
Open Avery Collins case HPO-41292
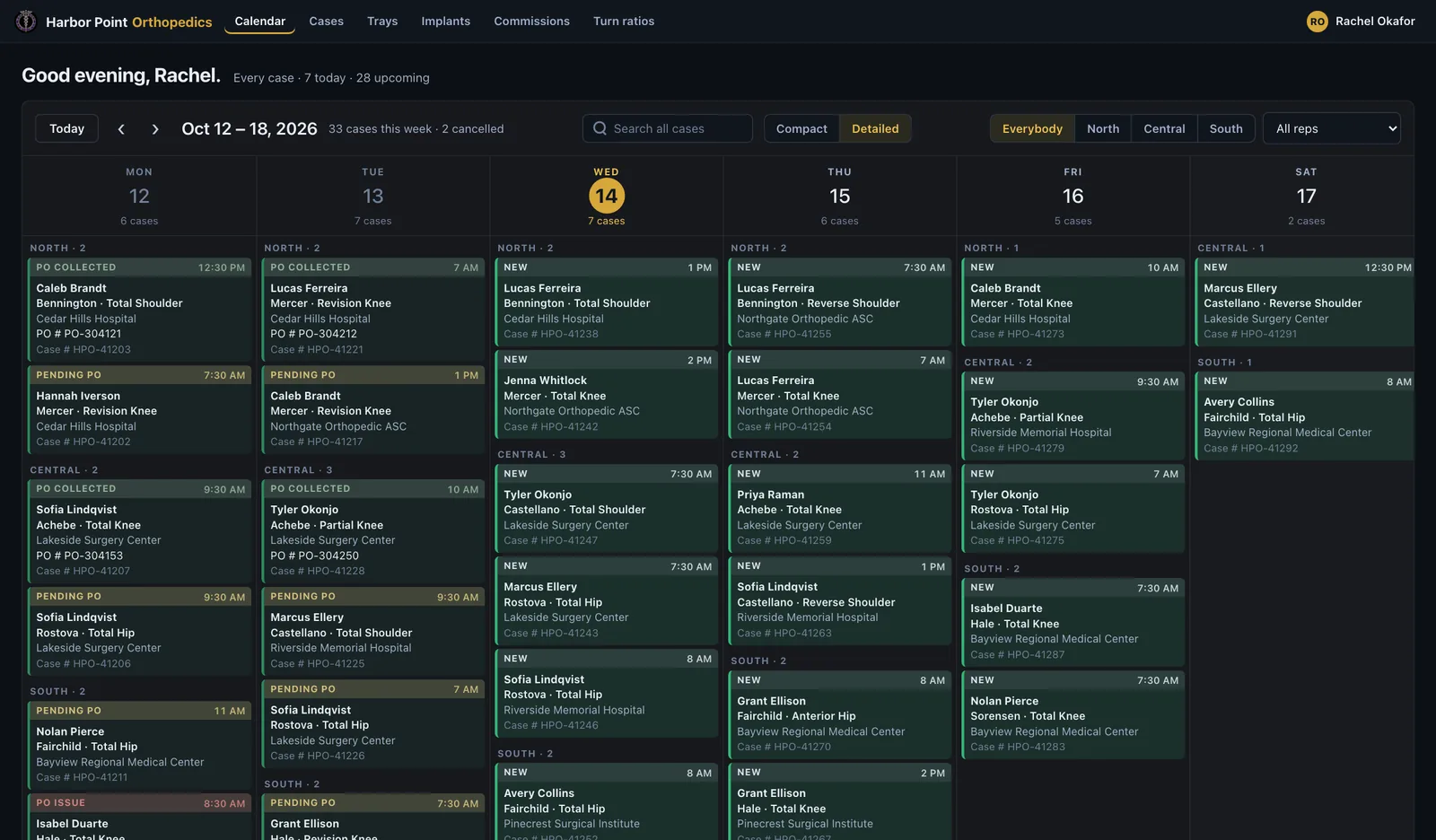1302,416
